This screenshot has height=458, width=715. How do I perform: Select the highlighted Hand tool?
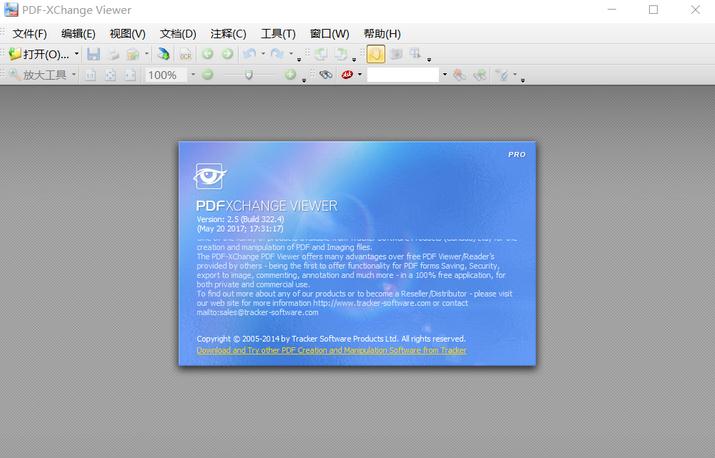[376, 54]
